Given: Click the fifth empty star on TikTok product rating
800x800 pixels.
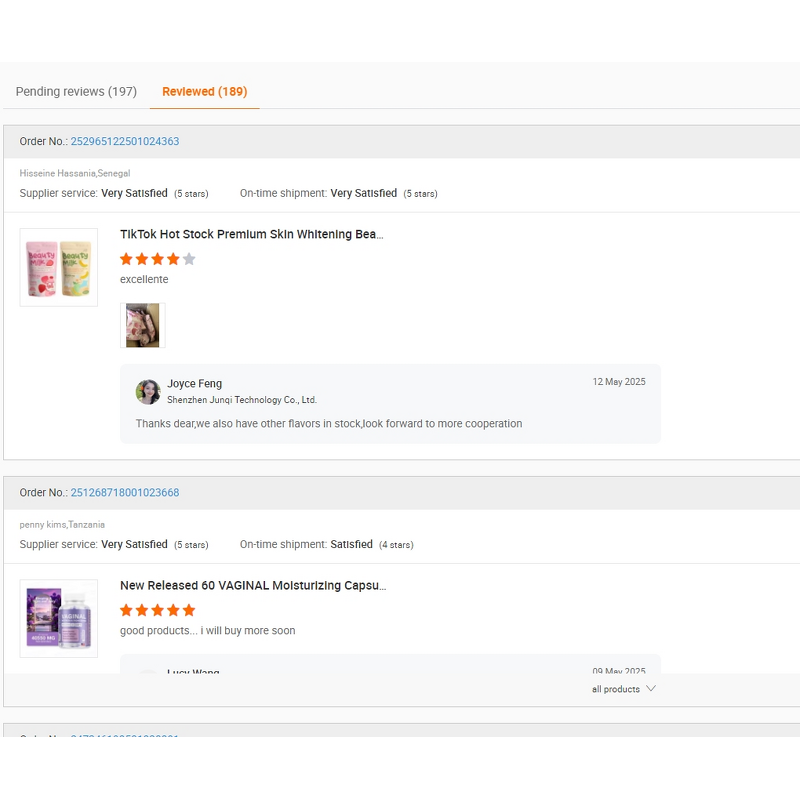Looking at the screenshot, I should (x=187, y=258).
